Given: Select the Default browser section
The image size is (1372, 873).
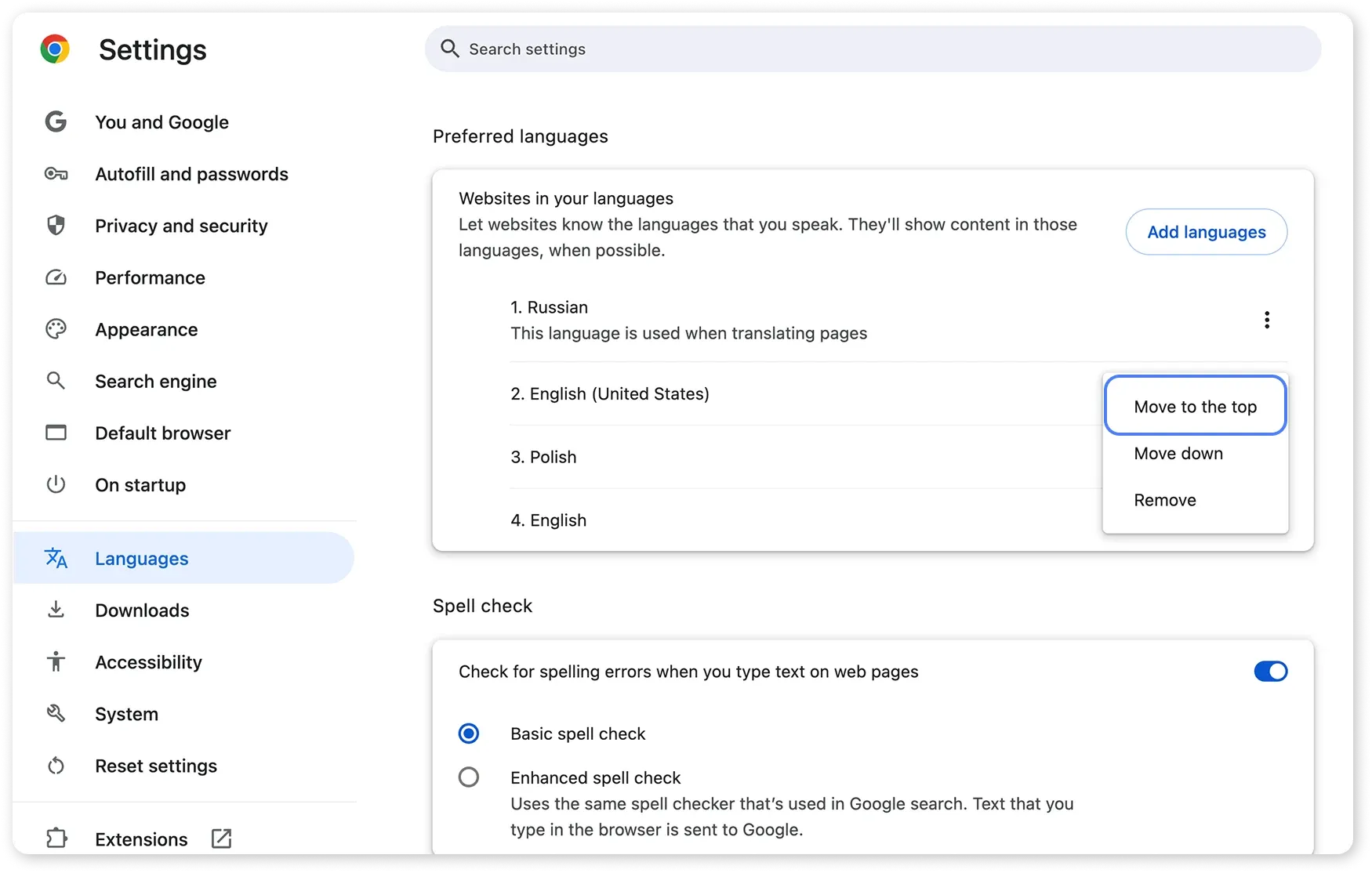Looking at the screenshot, I should point(162,433).
